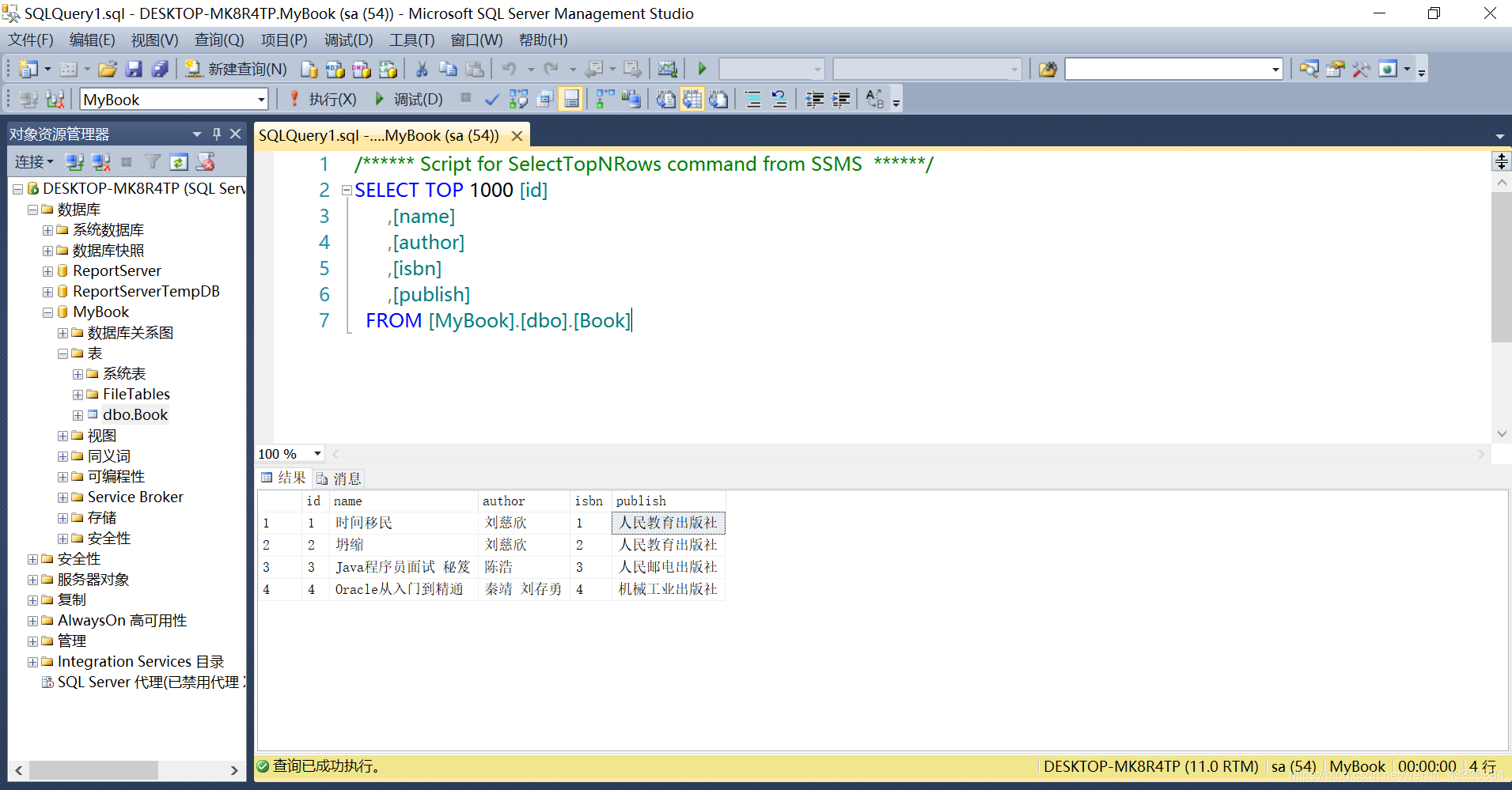Click the Analysis Services MDX Query icon
This screenshot has width=1512, height=790.
335,70
